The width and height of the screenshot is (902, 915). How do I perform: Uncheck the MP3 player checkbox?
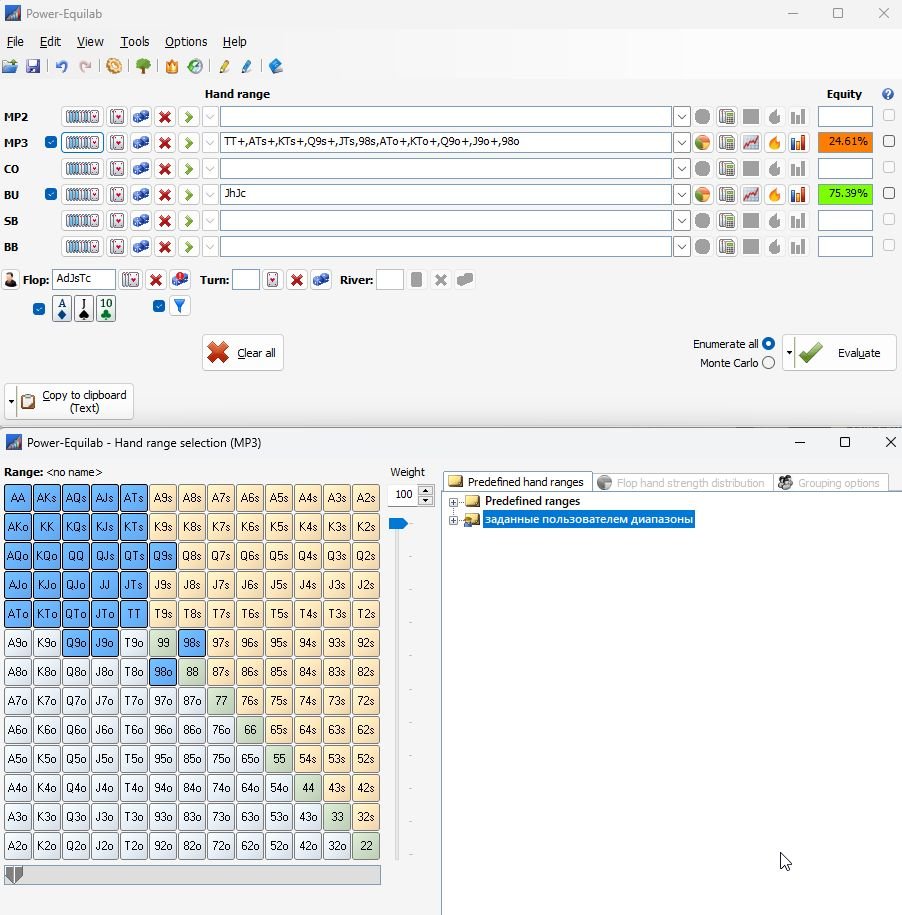(x=51, y=142)
